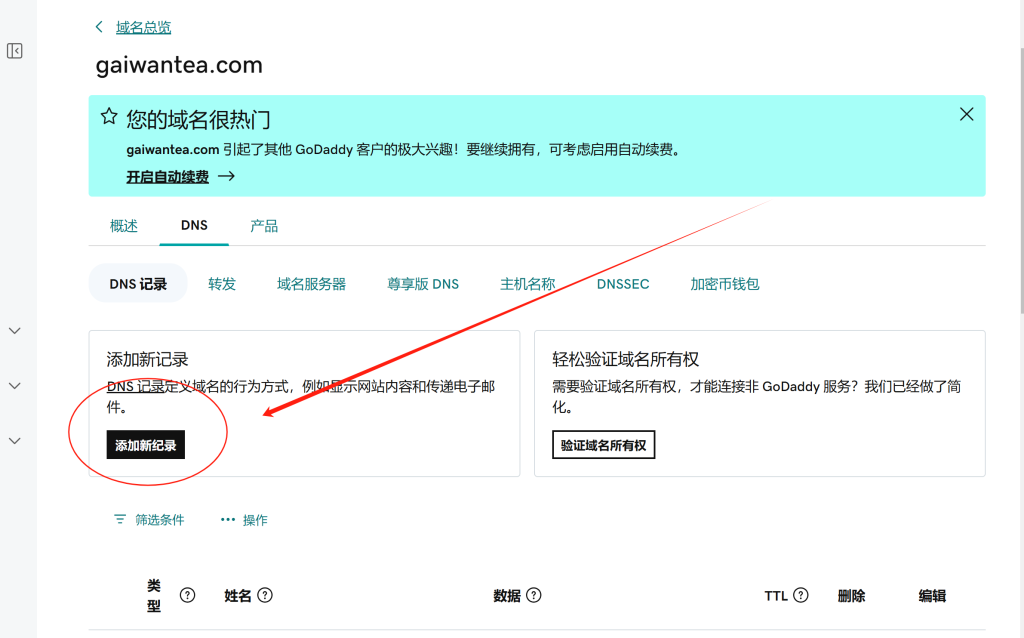
Task: Switch to the 产品 tab
Action: [x=264, y=226]
